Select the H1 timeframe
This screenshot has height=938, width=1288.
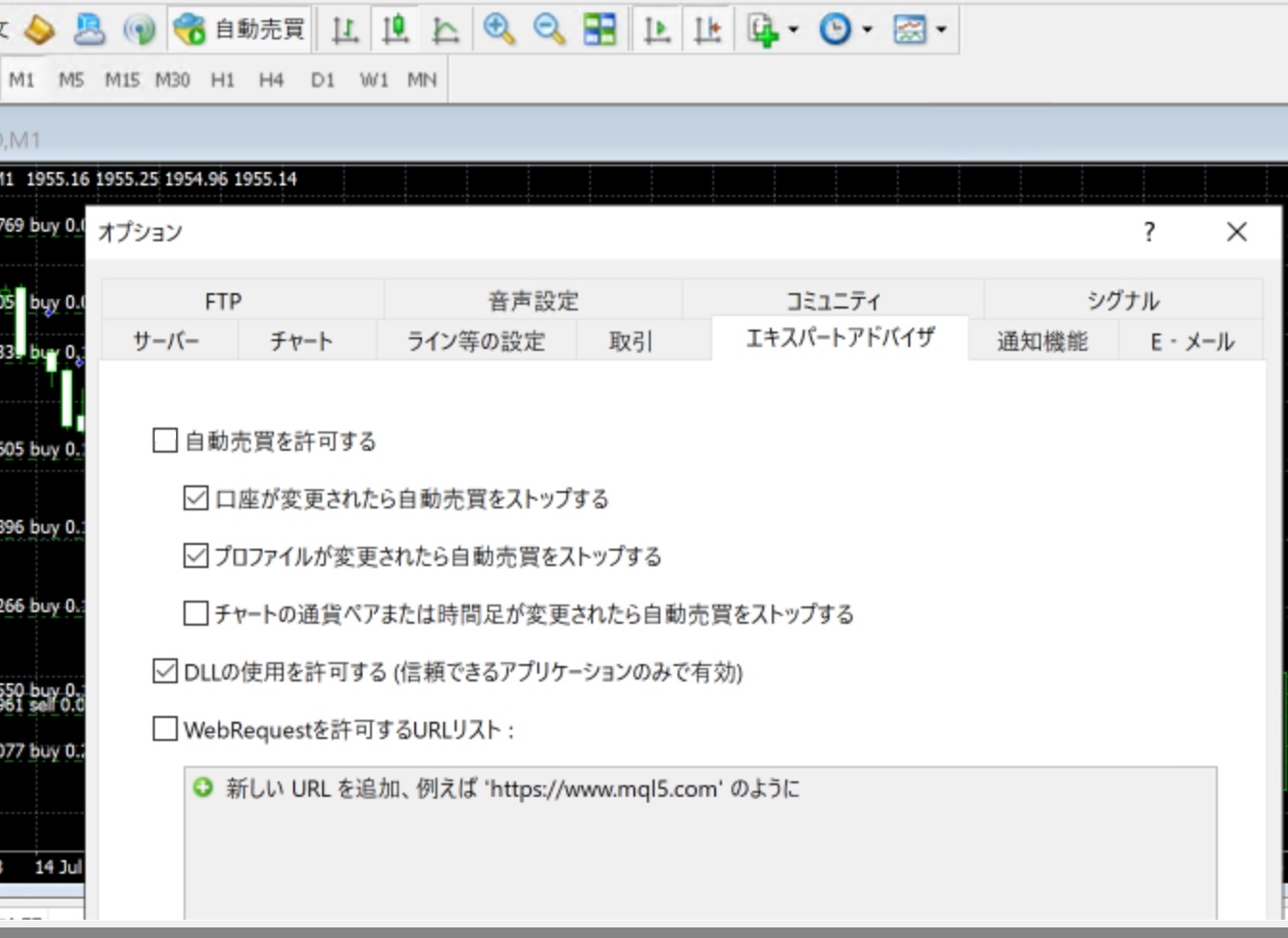(222, 80)
